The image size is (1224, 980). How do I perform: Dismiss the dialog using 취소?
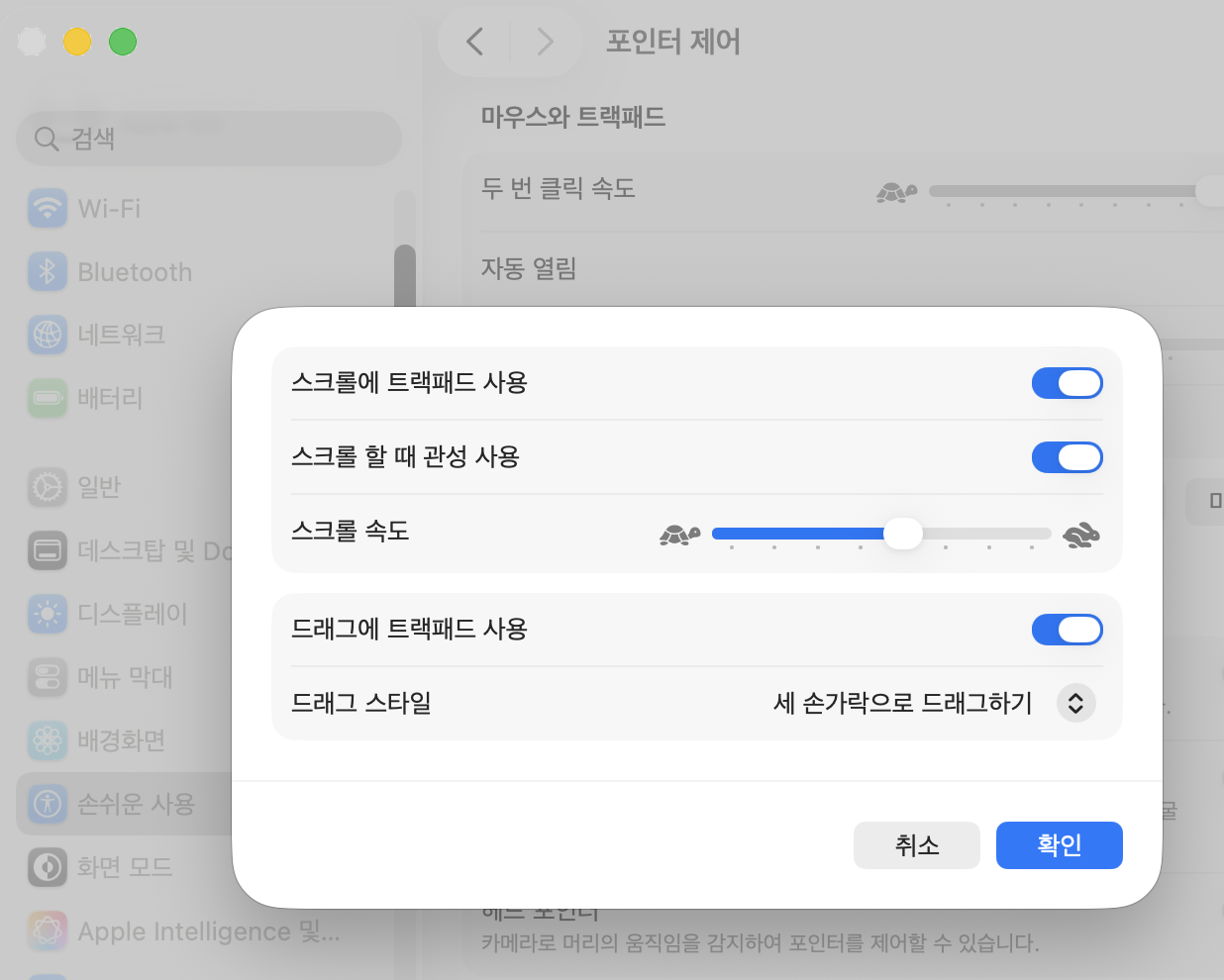tap(916, 844)
